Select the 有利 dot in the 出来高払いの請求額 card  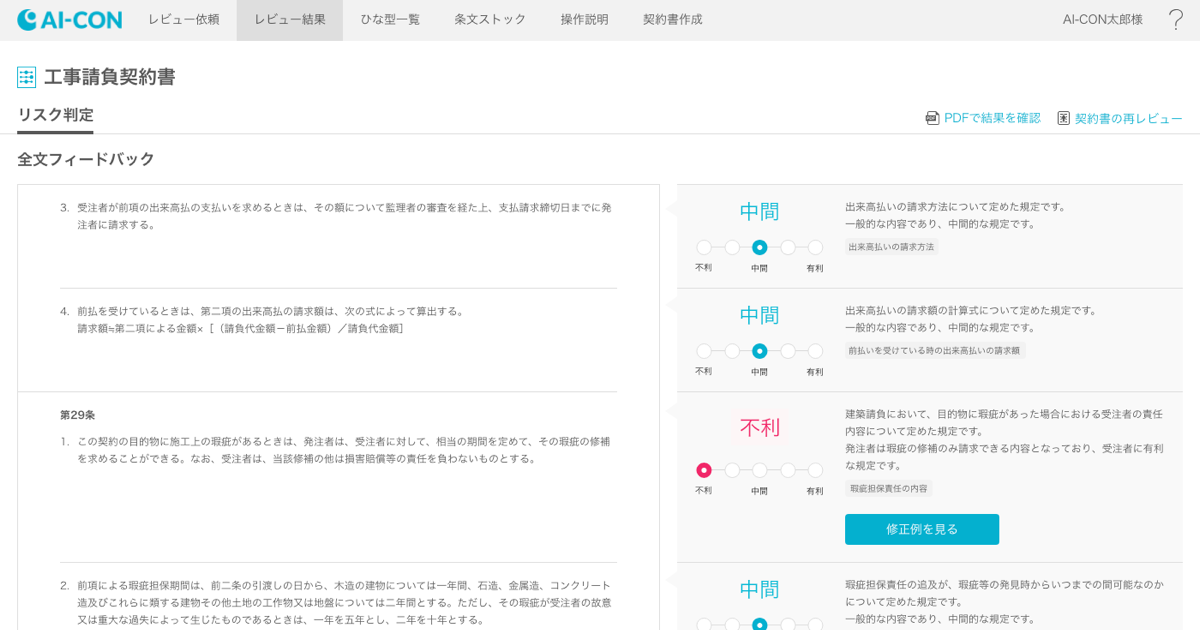tap(815, 351)
